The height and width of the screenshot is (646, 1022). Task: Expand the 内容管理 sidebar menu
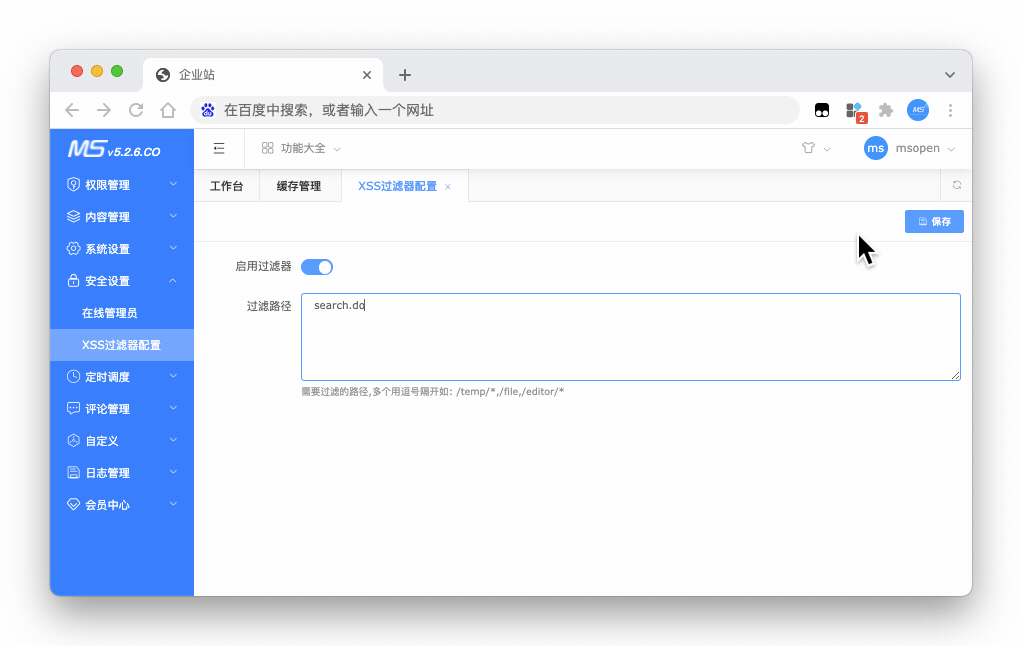[x=121, y=217]
